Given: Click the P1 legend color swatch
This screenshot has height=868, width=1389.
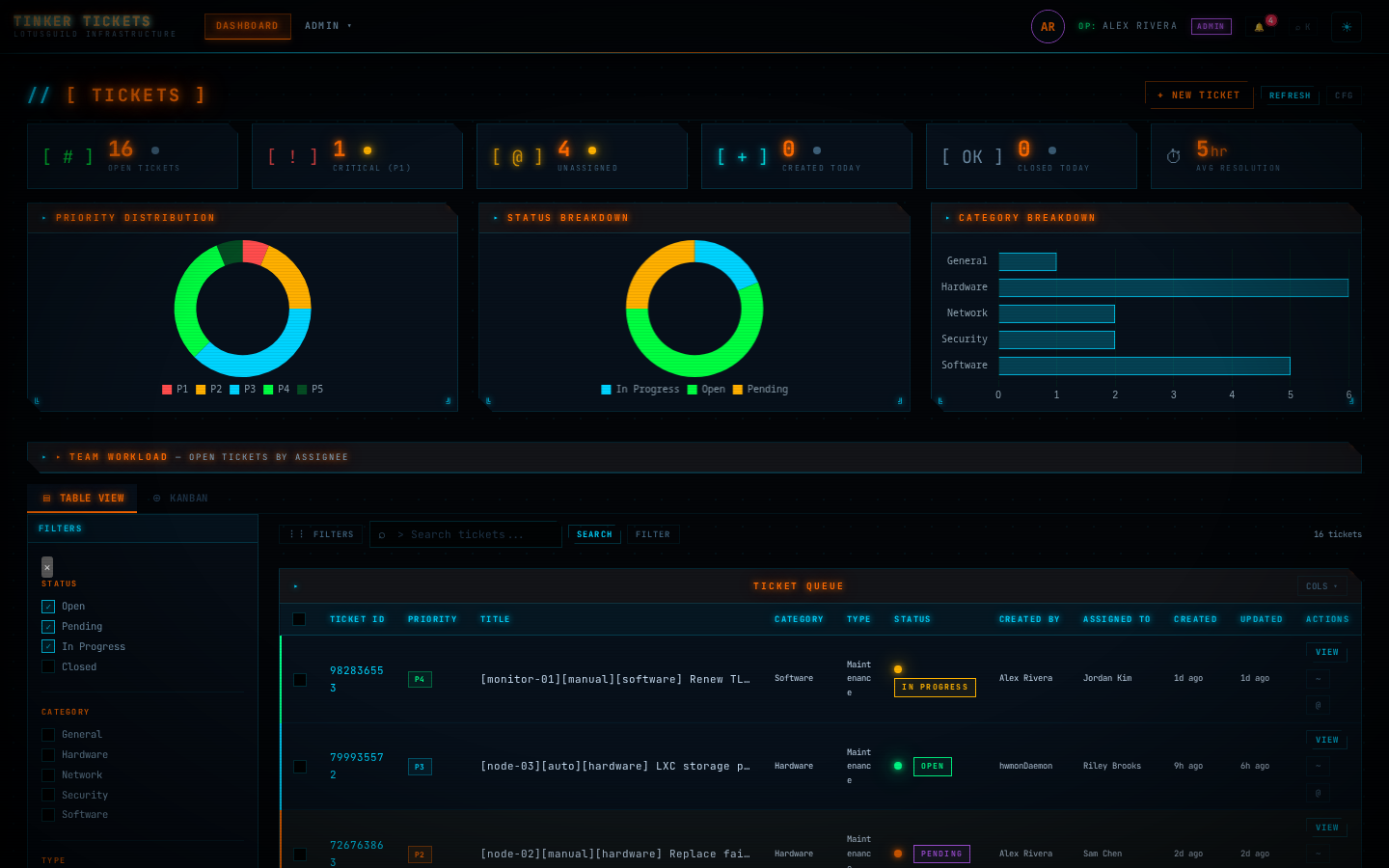Looking at the screenshot, I should (x=167, y=390).
